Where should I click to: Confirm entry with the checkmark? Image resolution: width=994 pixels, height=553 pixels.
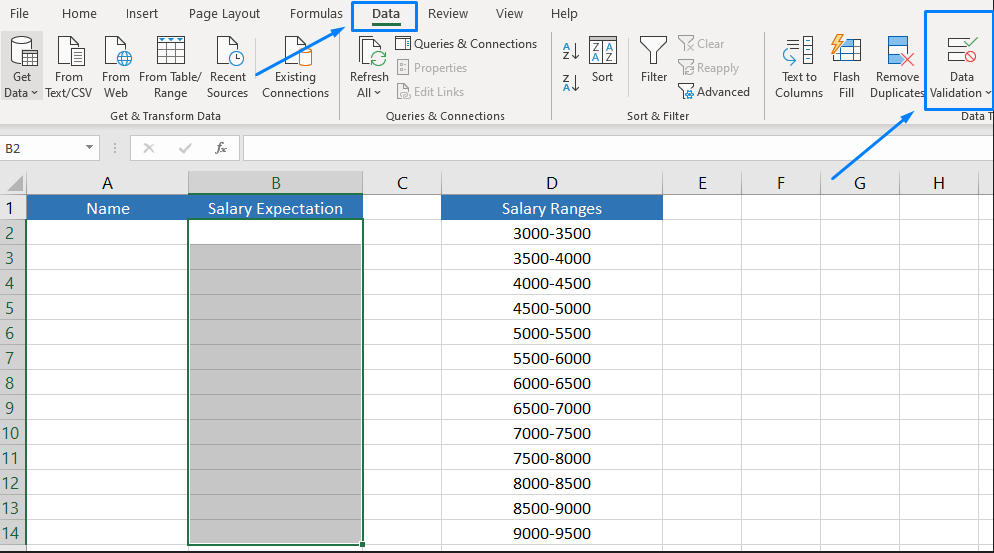[185, 148]
